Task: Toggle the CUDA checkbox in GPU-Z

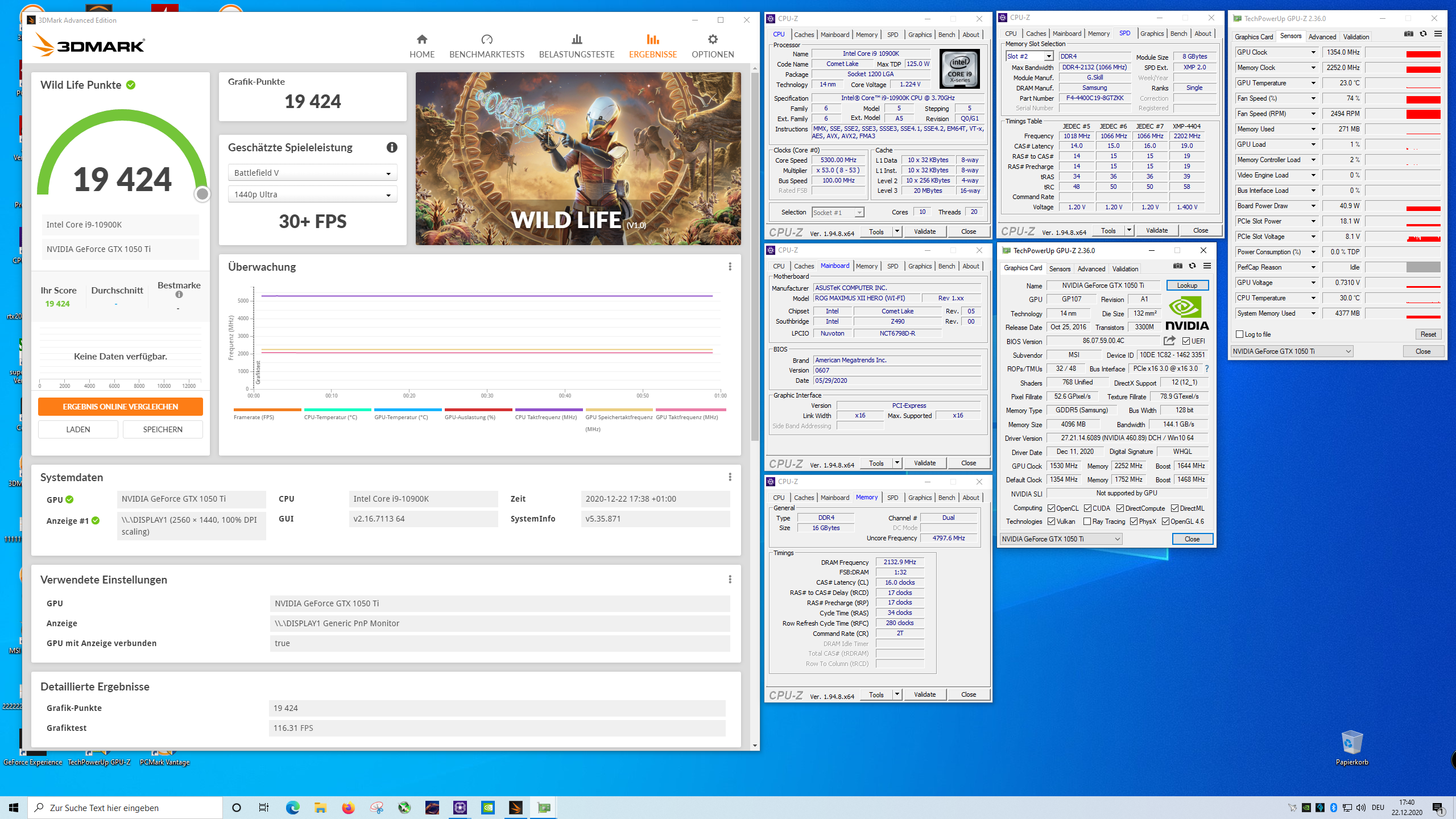Action: pos(1087,508)
